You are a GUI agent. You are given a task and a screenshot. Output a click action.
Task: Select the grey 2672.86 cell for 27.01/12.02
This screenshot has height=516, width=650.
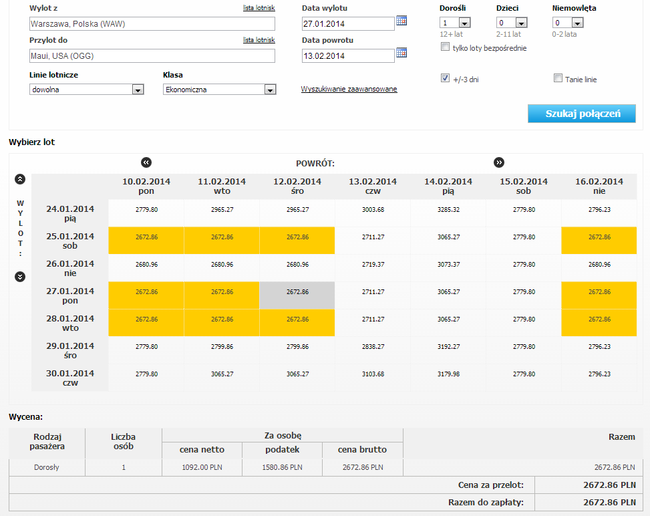pos(297,296)
